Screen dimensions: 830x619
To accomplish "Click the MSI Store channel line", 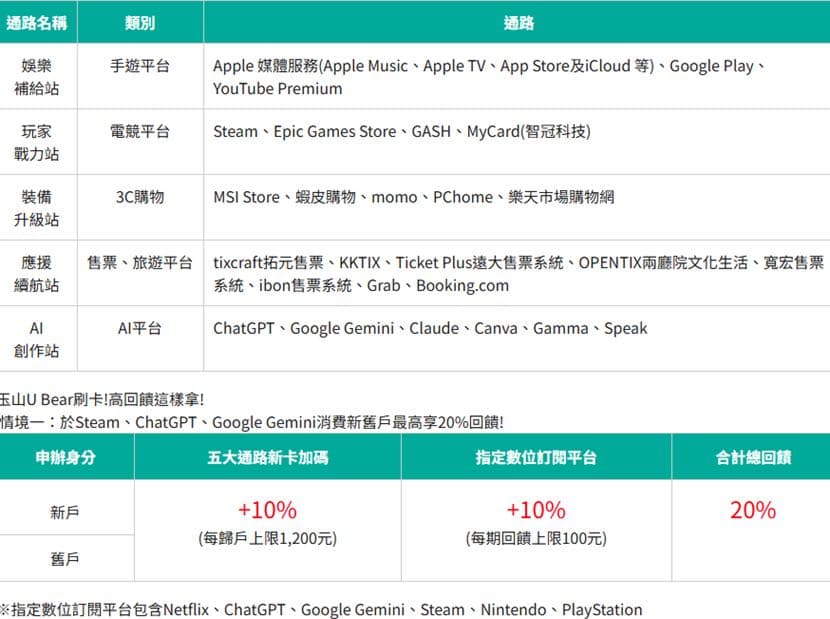I will tap(413, 197).
